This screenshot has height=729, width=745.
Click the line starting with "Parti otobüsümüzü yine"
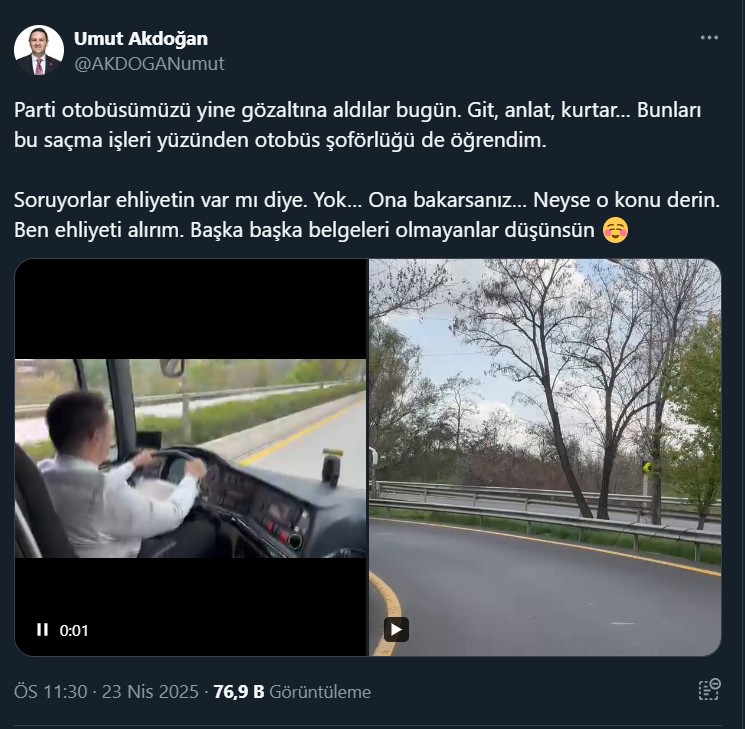pyautogui.click(x=358, y=110)
